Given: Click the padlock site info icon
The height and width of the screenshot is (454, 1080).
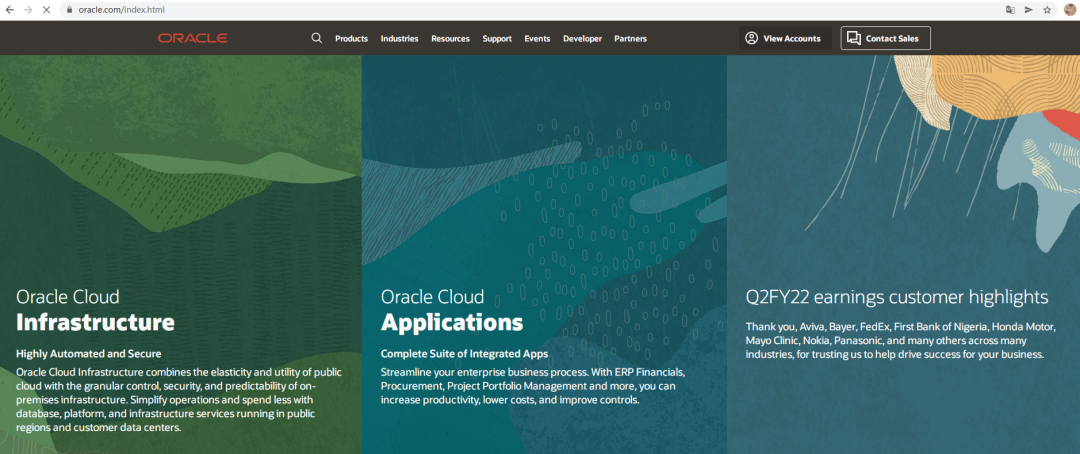Looking at the screenshot, I should coord(70,10).
